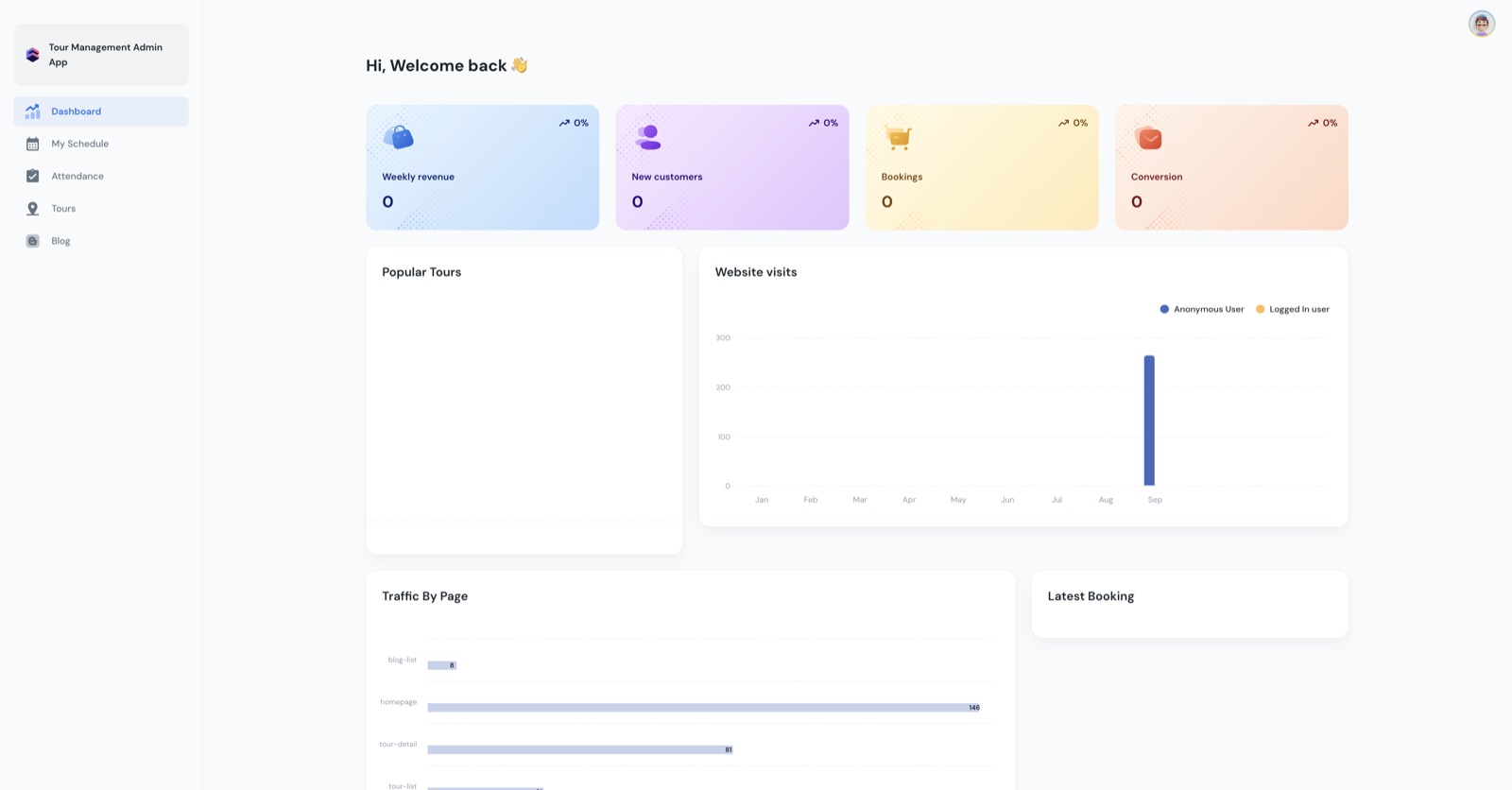The width and height of the screenshot is (1512, 790).
Task: Click the Bookings shopping cart icon
Action: click(x=898, y=137)
